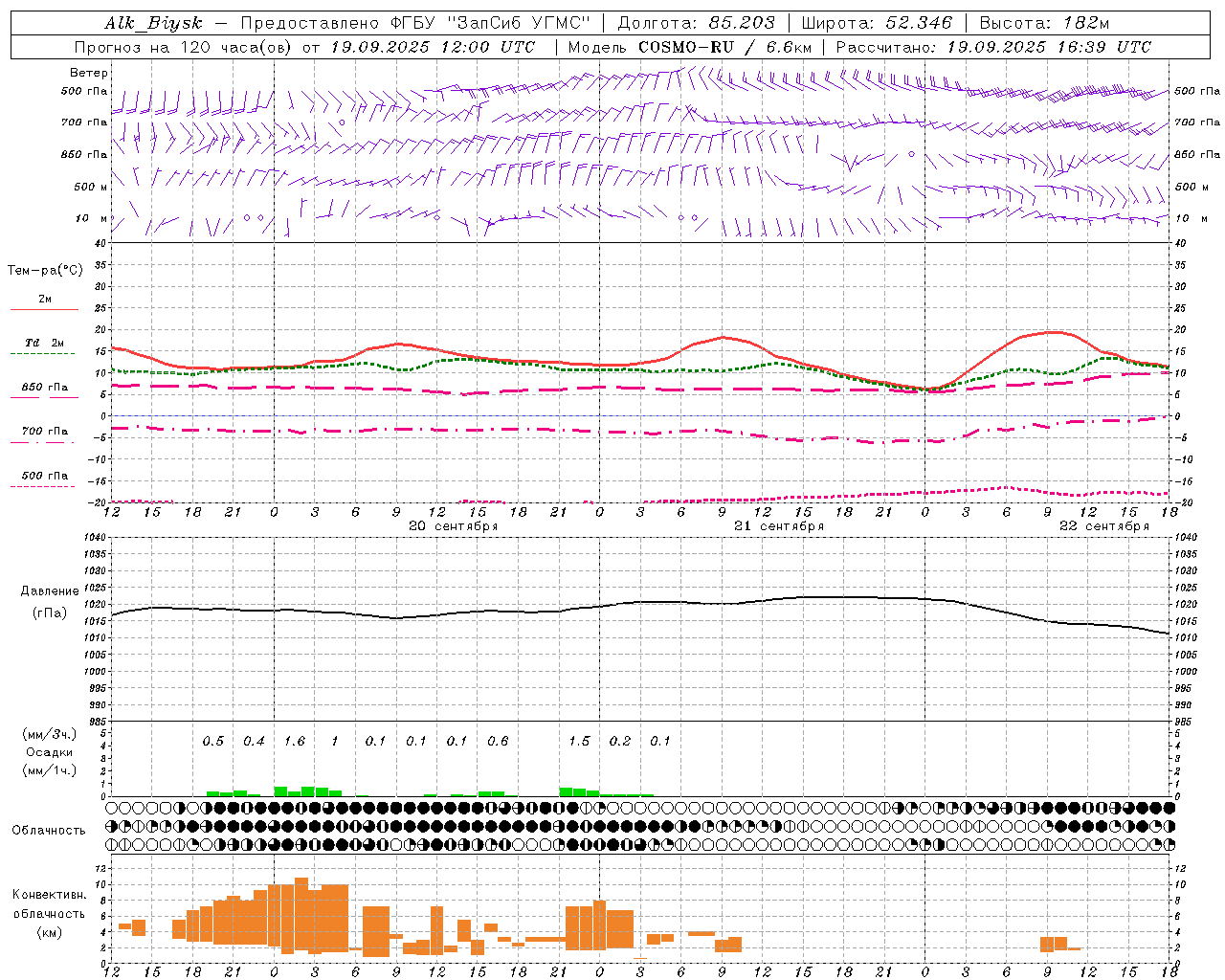Click the 'Тем-ра(°C)' temperature panel label

(45, 270)
